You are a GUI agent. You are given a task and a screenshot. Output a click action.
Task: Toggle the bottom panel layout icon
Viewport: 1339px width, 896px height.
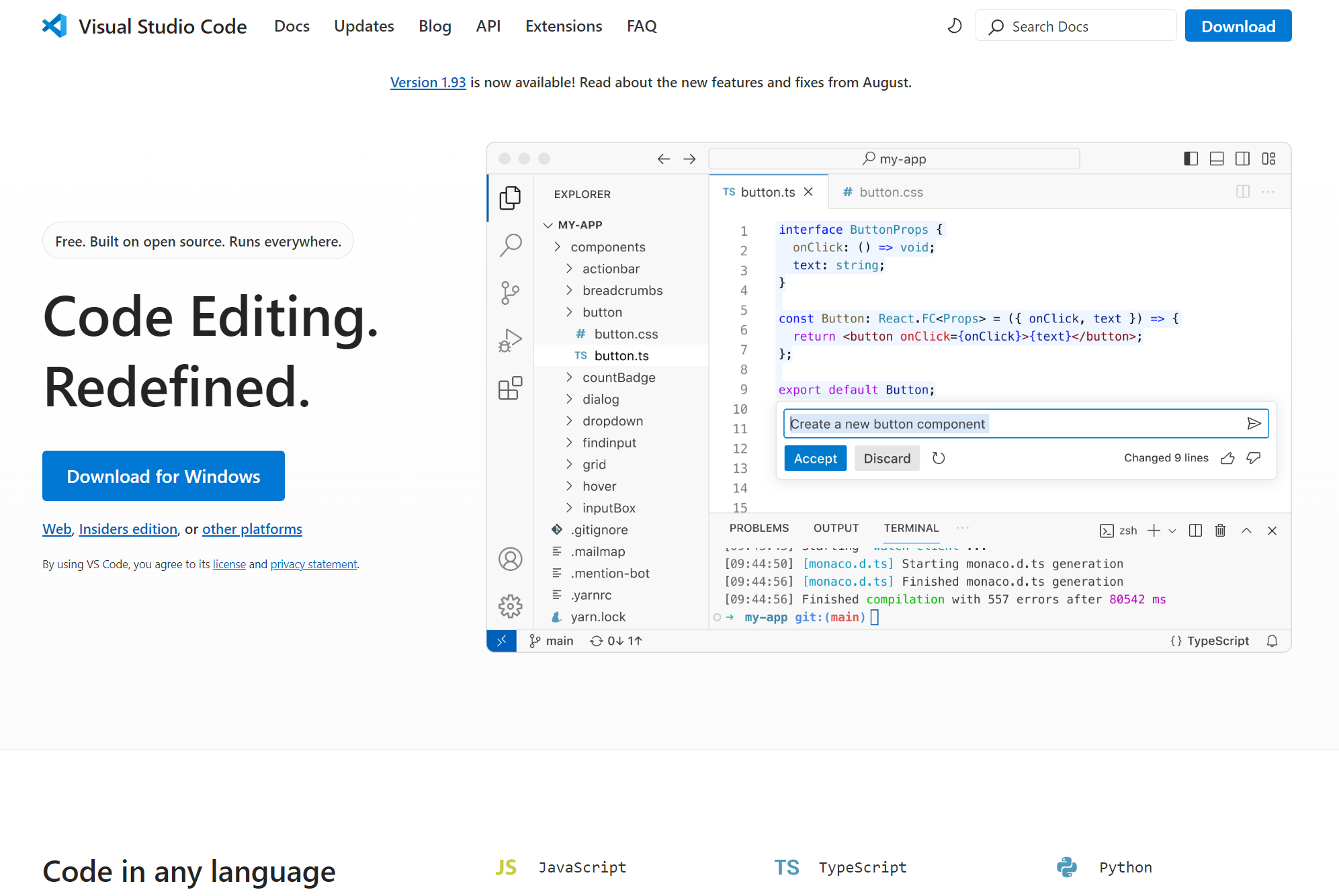click(1217, 159)
